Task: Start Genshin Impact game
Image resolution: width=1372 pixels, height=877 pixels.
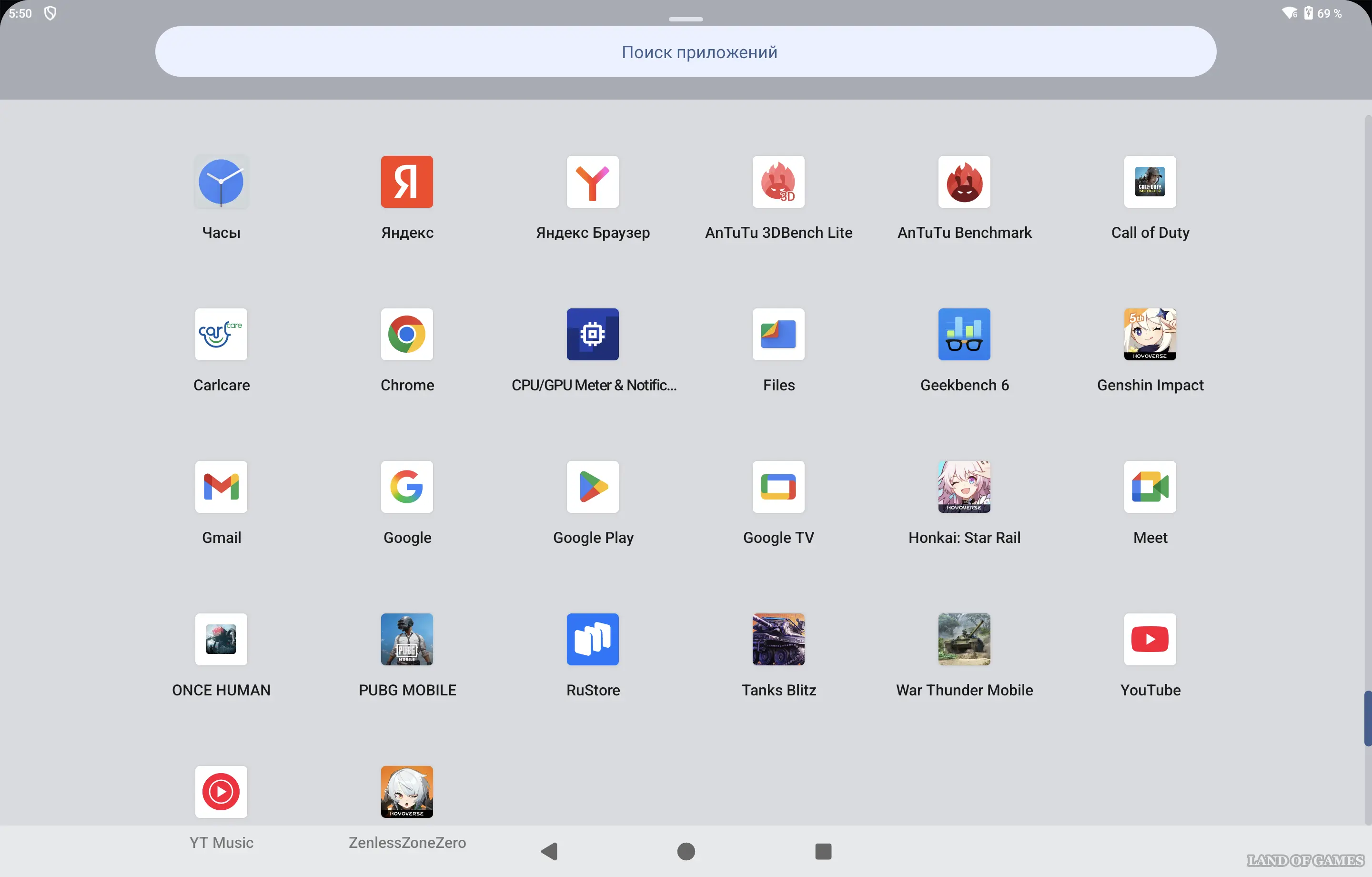Action: pos(1150,334)
